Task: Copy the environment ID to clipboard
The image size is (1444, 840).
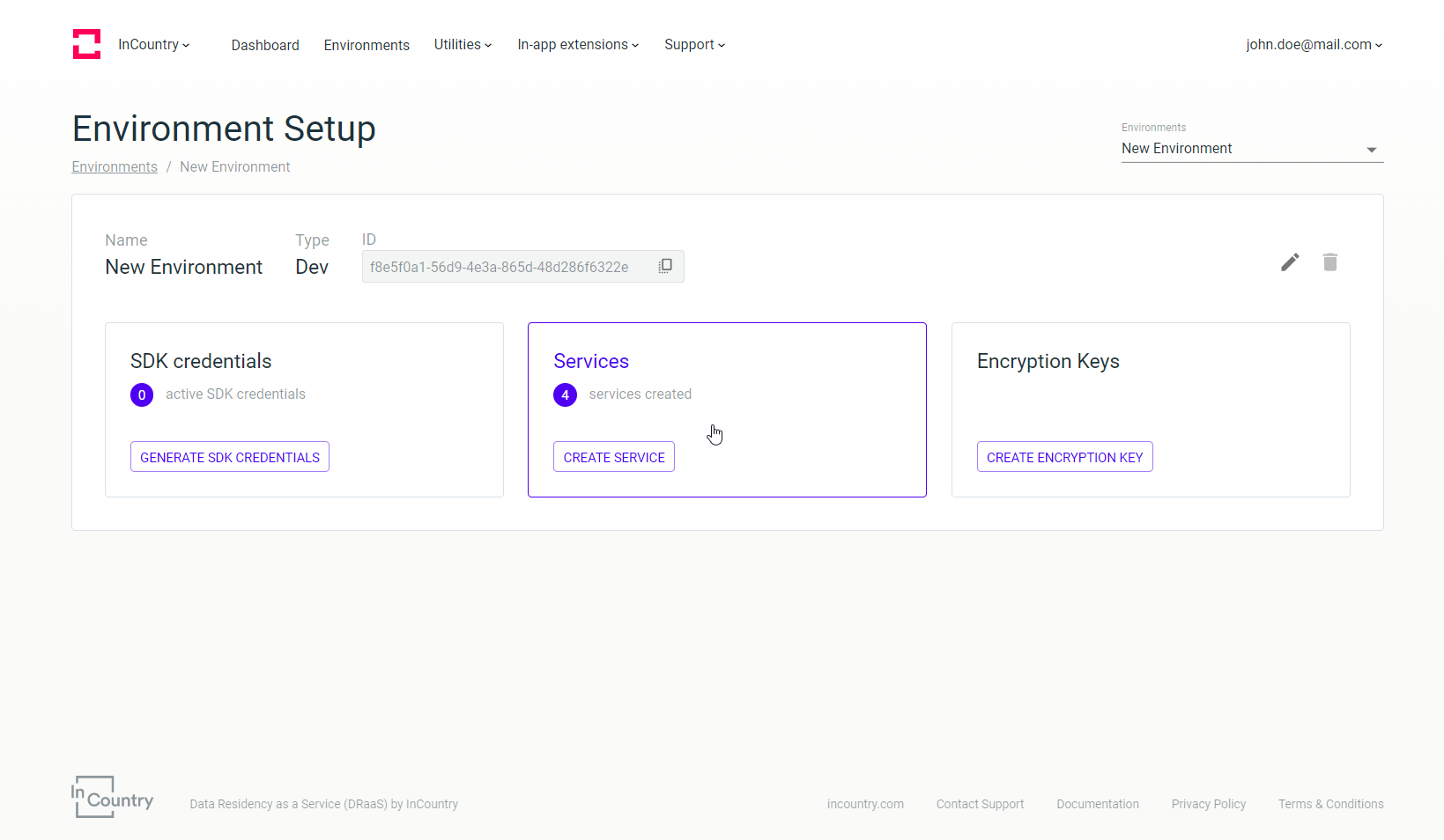Action: tap(666, 266)
